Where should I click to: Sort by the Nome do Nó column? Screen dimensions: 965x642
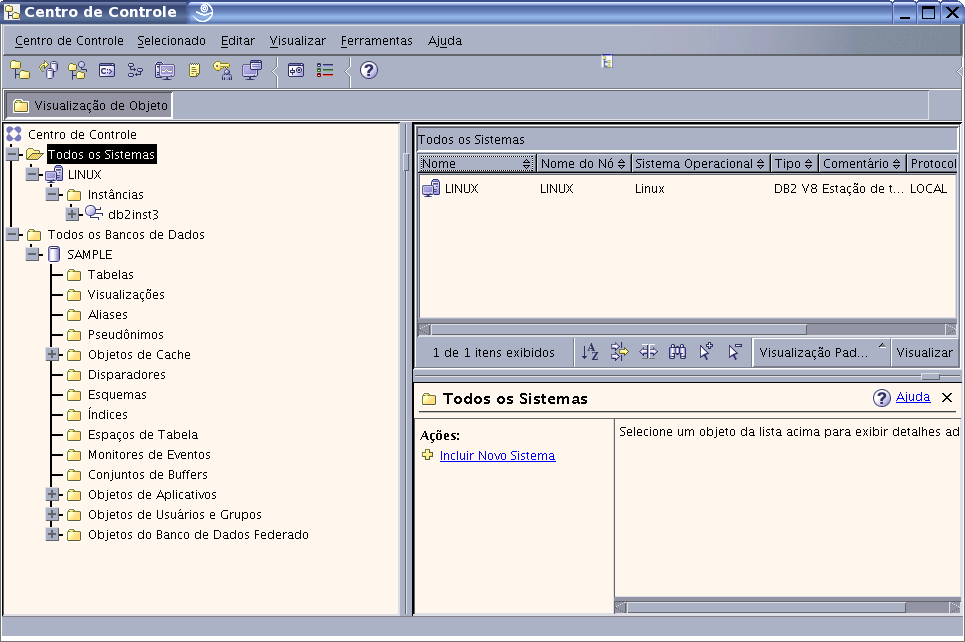(583, 163)
